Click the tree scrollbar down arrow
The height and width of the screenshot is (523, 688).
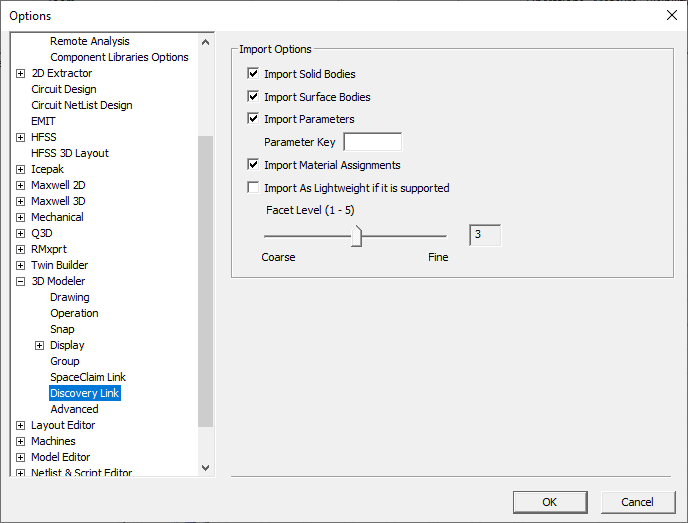click(206, 466)
